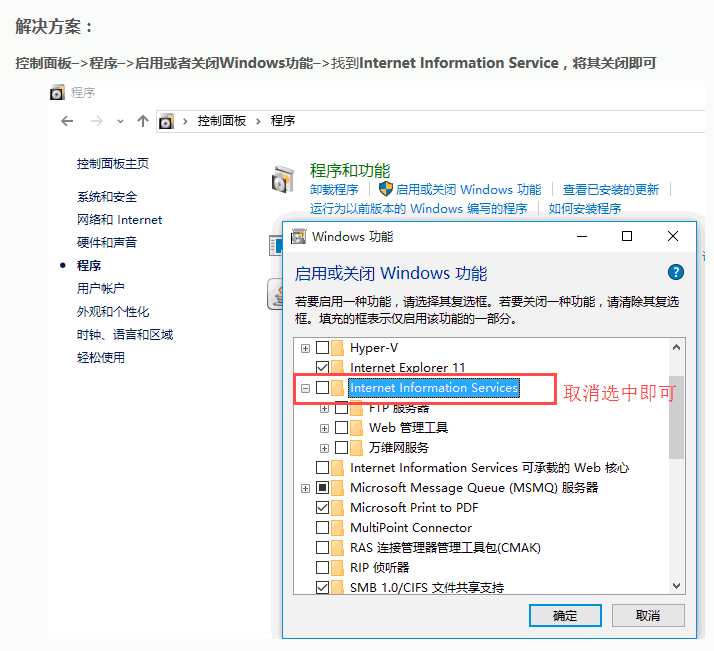Select 程序 in the sidebar
The height and width of the screenshot is (651, 714).
[89, 265]
